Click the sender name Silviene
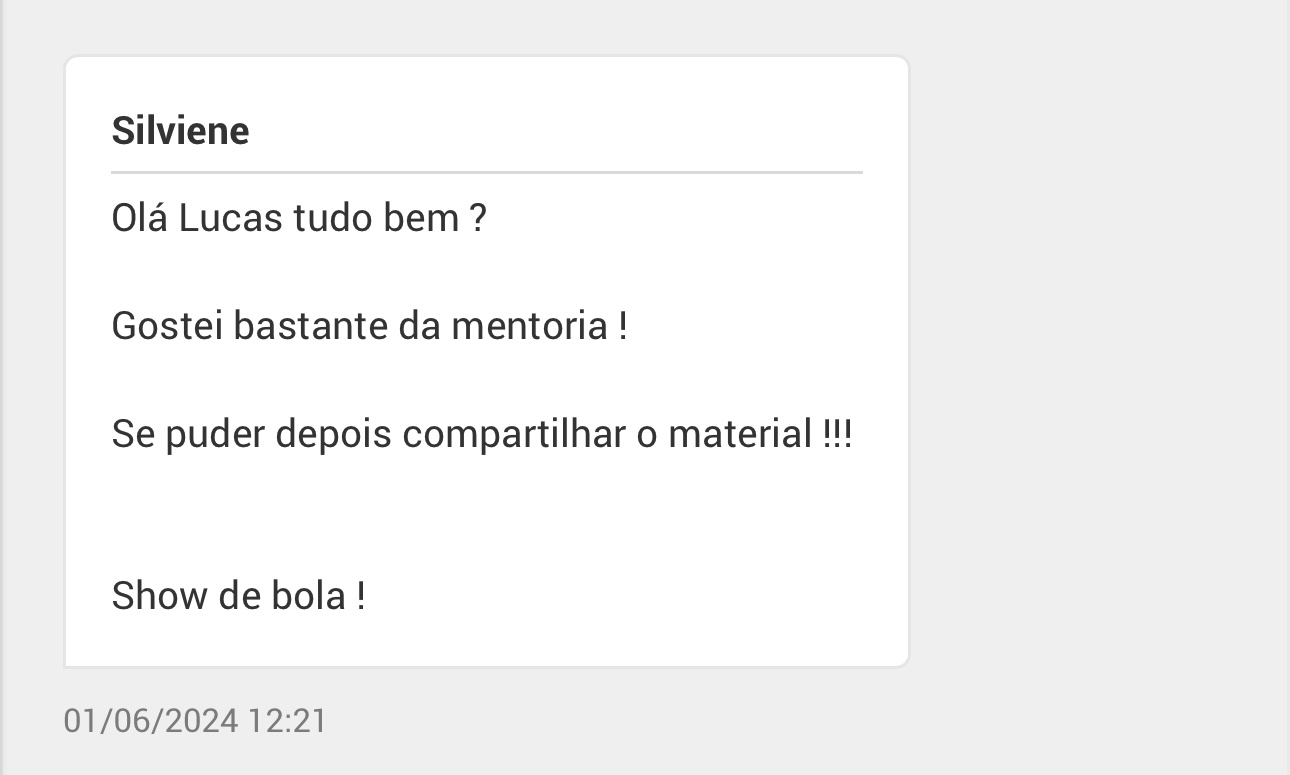Image resolution: width=1290 pixels, height=775 pixels. coord(180,130)
